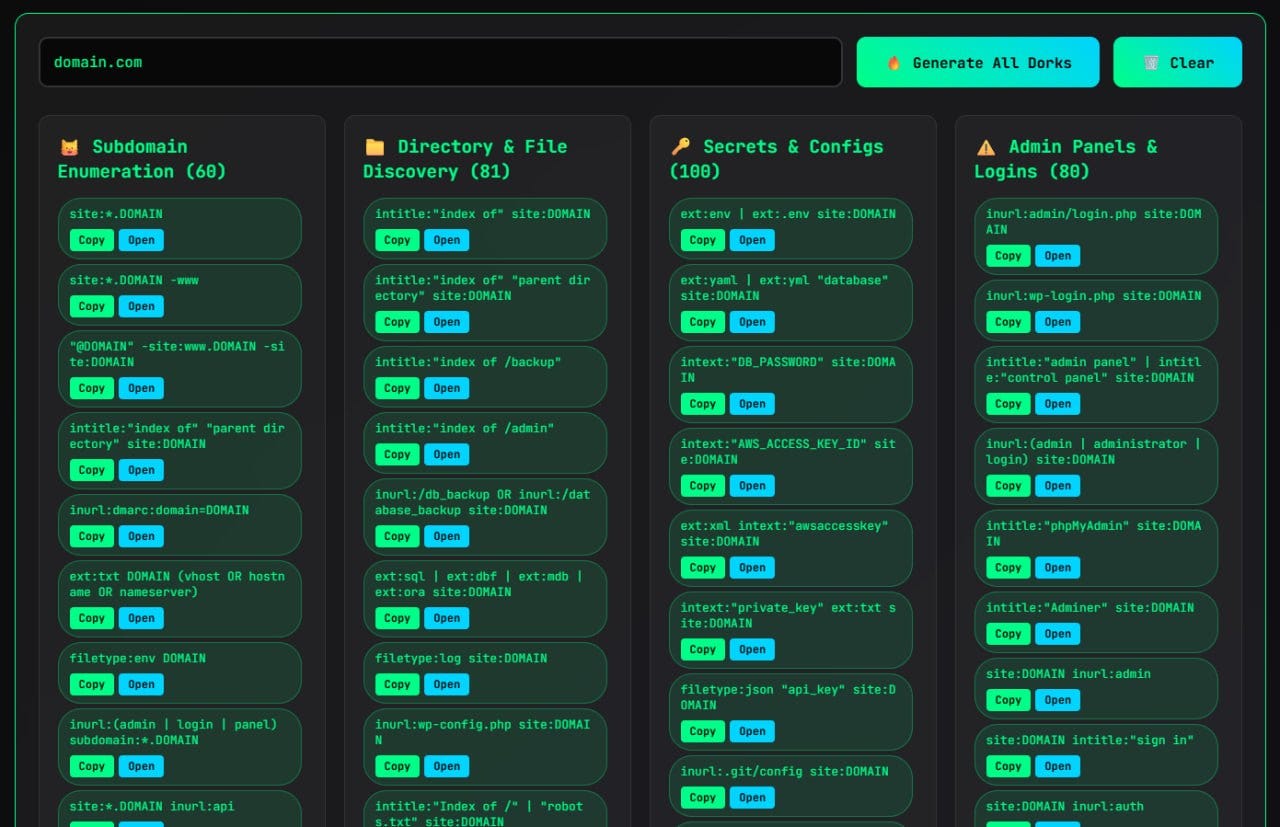This screenshot has width=1280, height=827.
Task: Open the inurl:dmarc:domain=DOMAIN dork
Action: pyautogui.click(x=141, y=536)
